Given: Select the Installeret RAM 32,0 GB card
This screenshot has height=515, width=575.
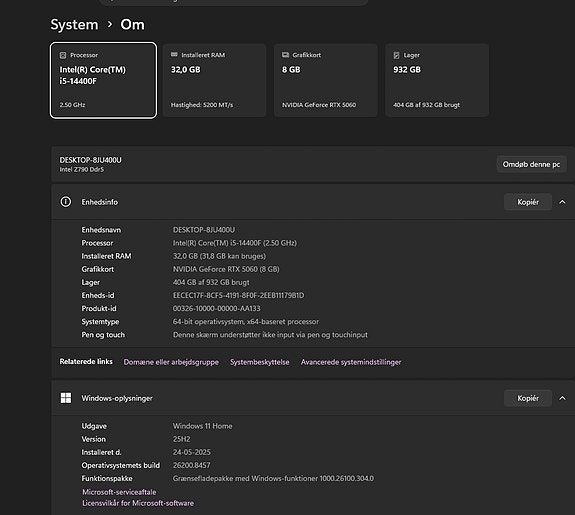Looking at the screenshot, I should [x=215, y=80].
